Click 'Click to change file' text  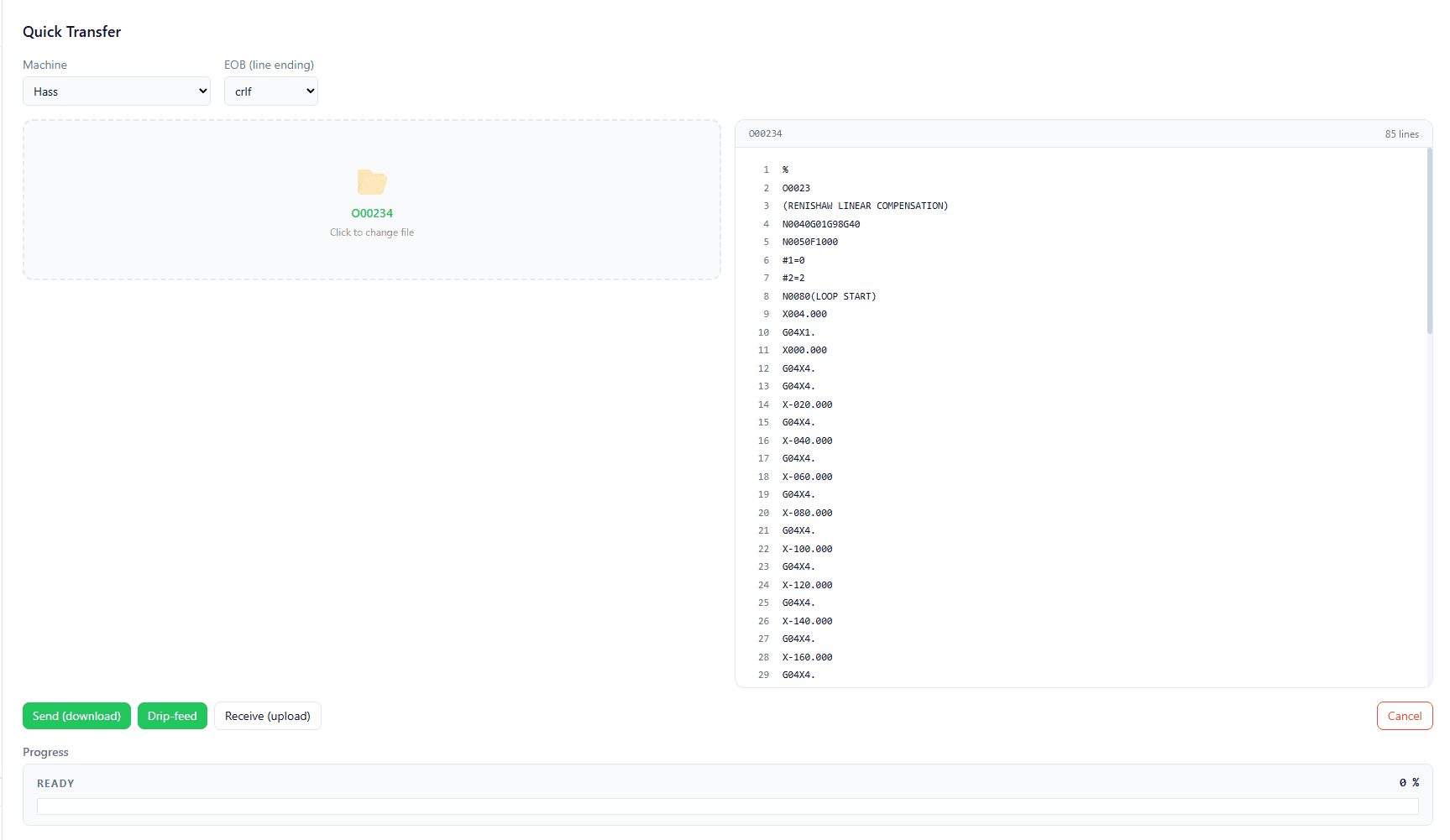372,232
